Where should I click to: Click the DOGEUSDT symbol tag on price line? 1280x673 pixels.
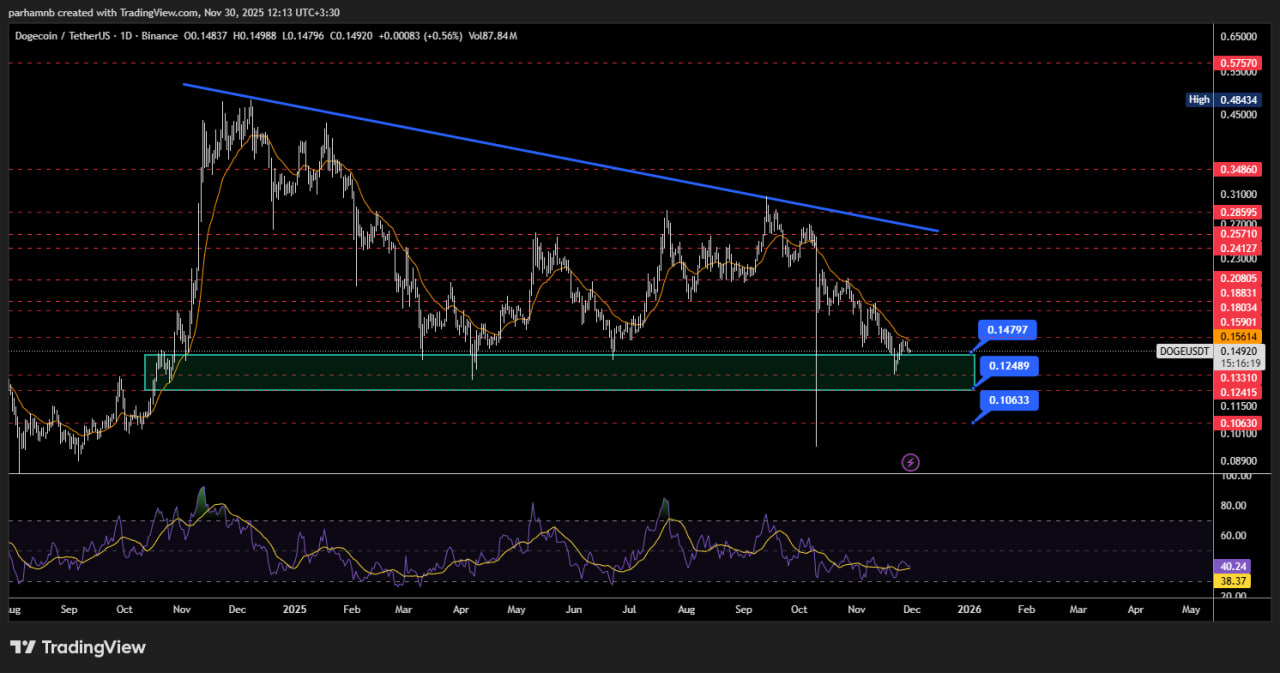(x=1184, y=352)
